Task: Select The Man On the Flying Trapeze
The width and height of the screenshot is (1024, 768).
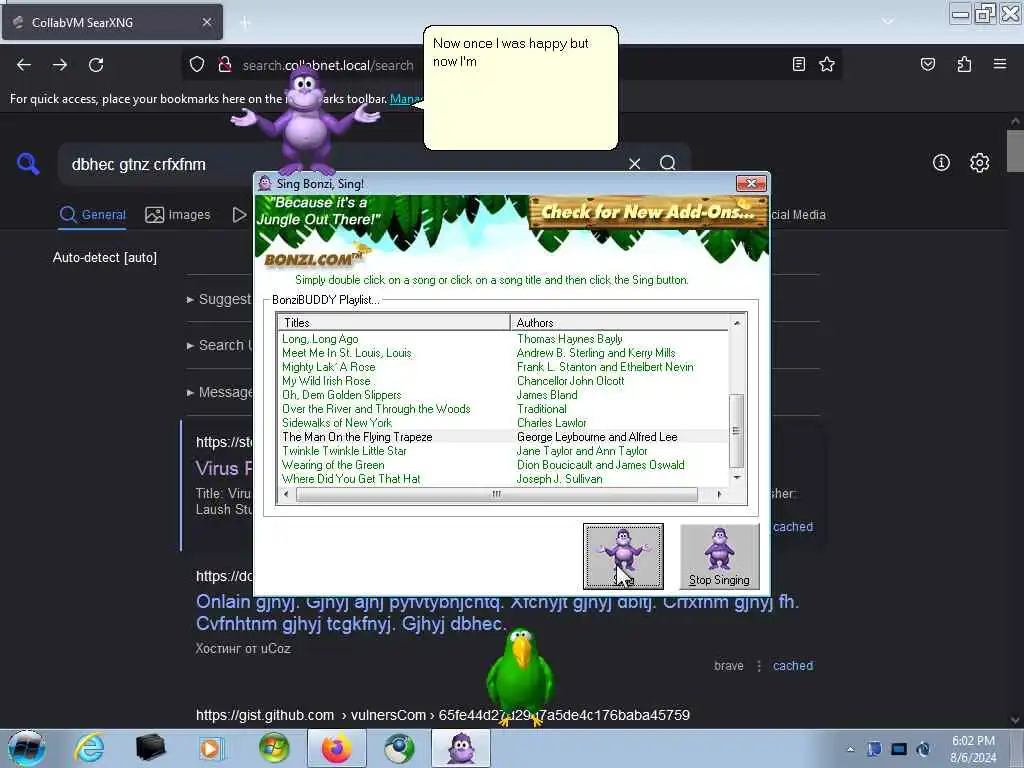Action: [x=357, y=437]
